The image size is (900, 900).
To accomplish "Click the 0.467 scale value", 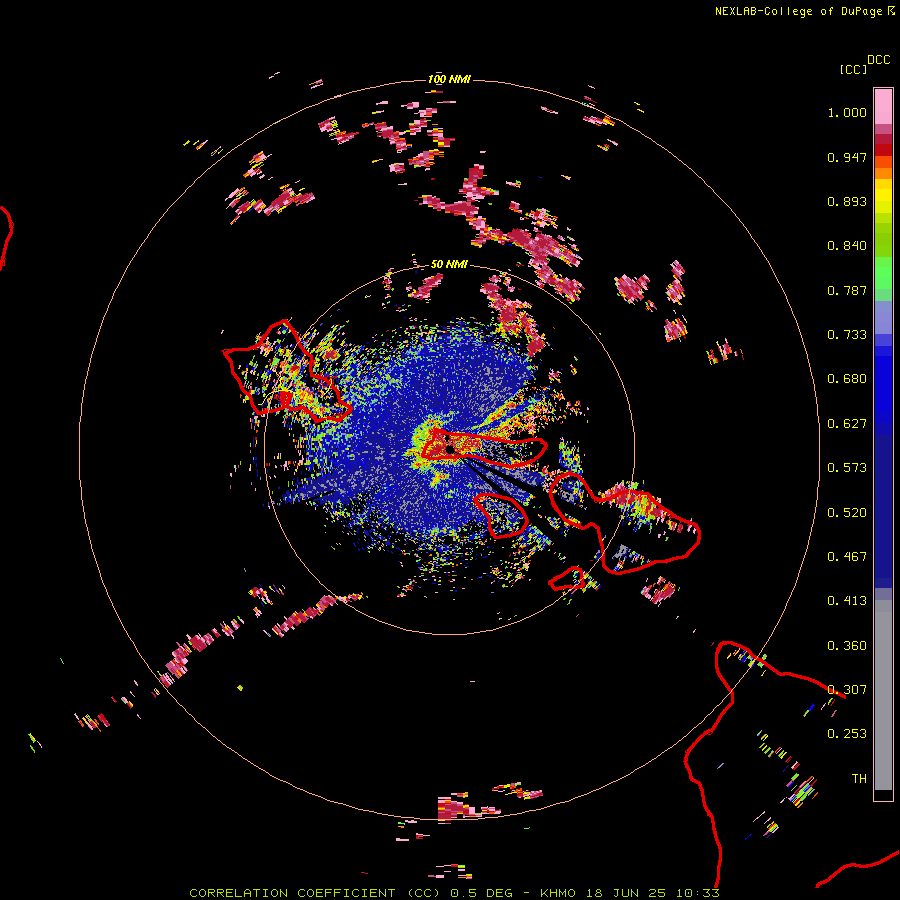I will [847, 557].
